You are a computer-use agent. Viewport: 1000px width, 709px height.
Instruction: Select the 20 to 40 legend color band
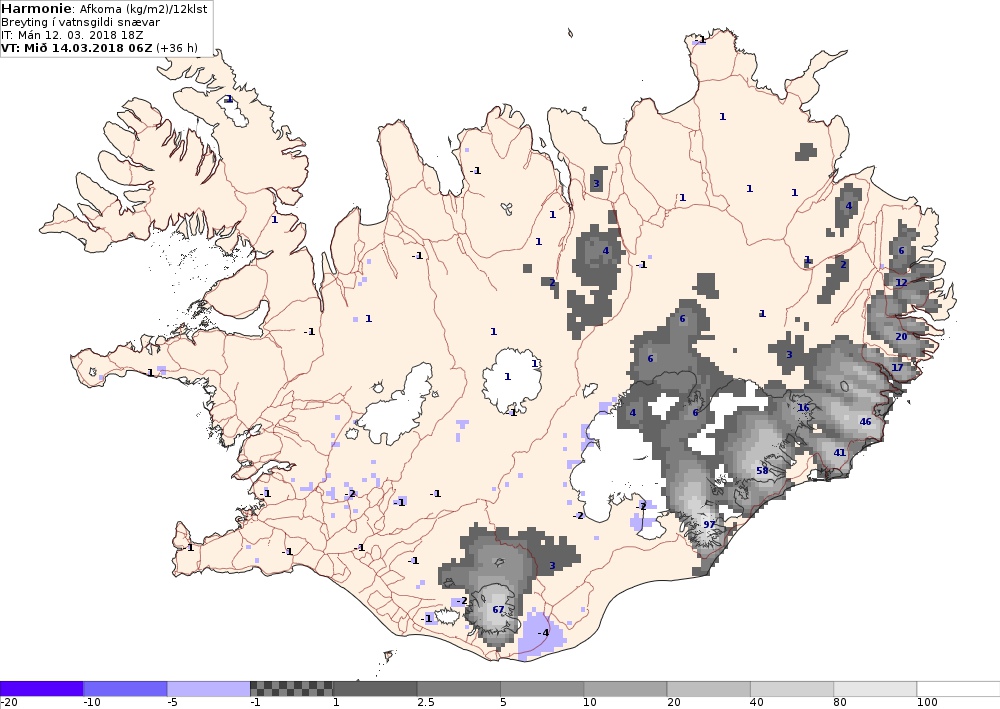pos(709,689)
